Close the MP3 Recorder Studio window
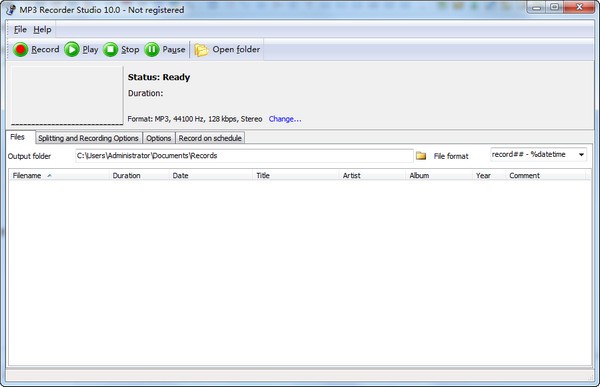 point(579,7)
